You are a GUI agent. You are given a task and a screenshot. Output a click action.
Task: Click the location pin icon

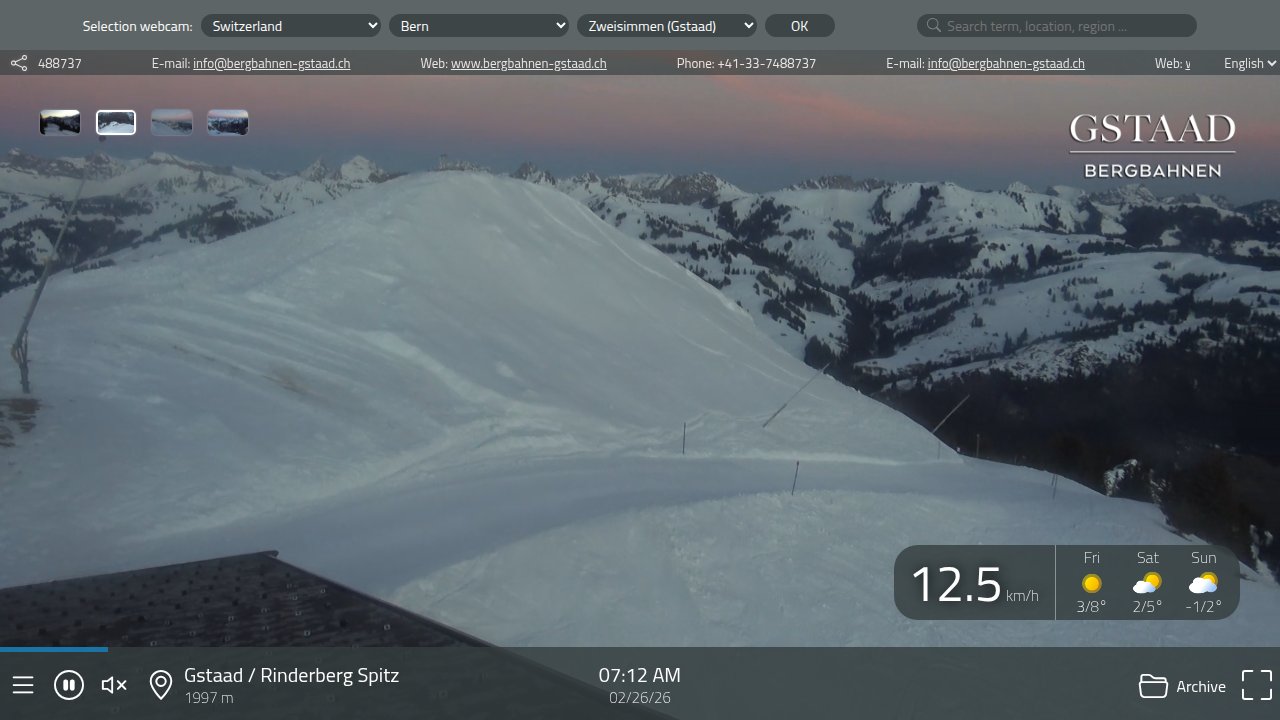pos(160,685)
